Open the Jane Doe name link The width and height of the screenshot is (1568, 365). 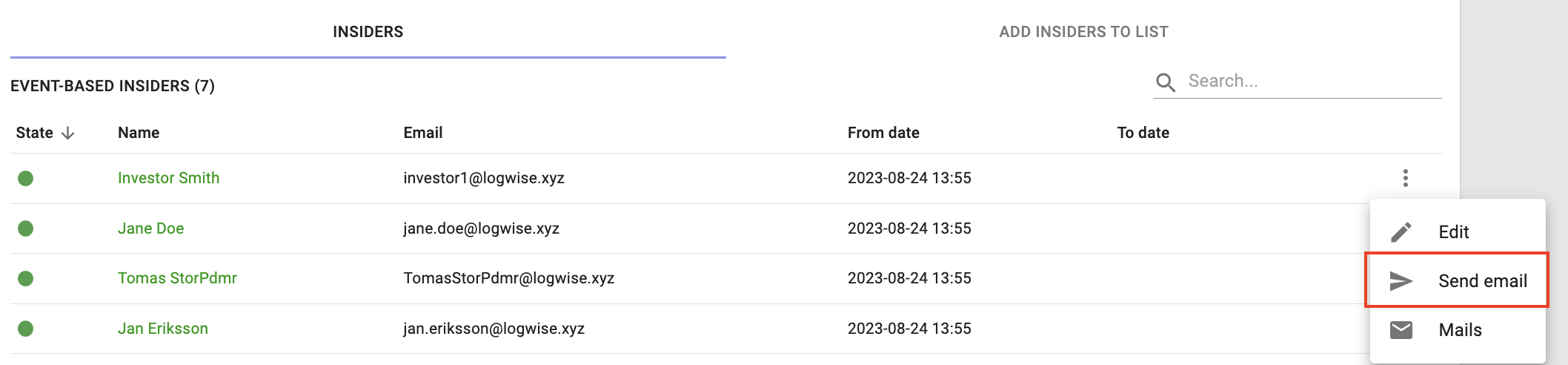click(150, 228)
